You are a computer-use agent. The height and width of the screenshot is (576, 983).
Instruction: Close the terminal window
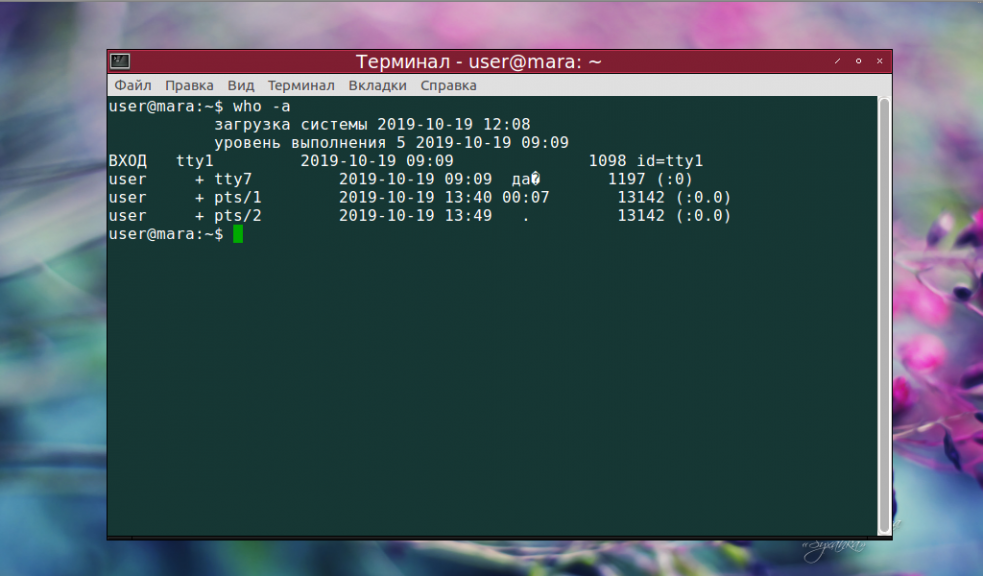click(x=880, y=61)
